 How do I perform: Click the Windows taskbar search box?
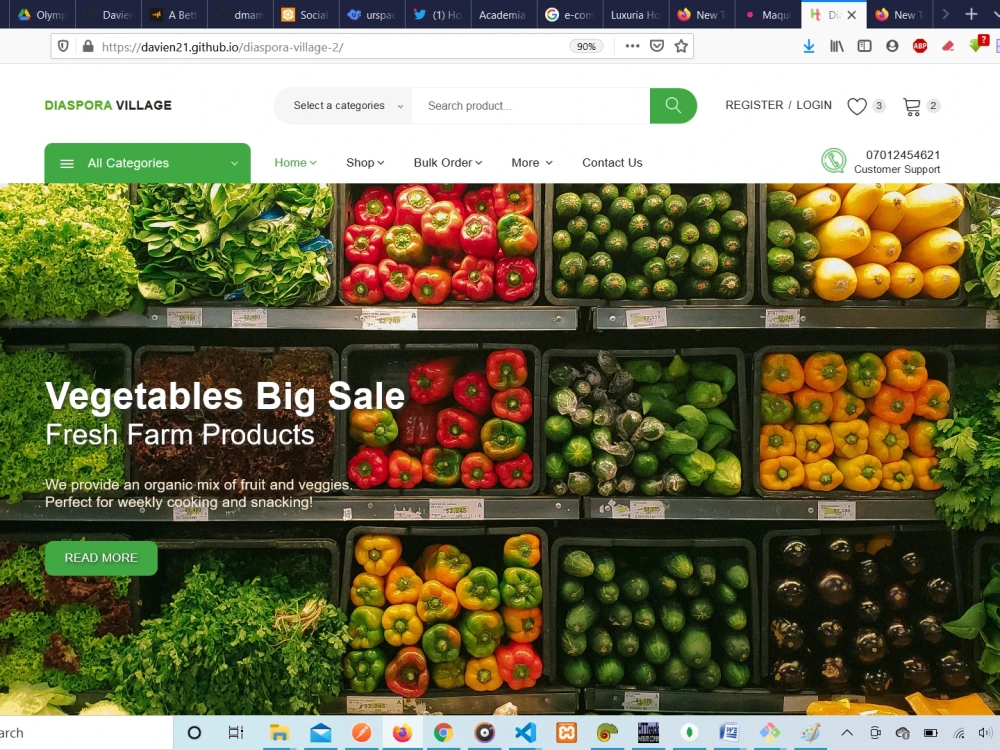coord(86,733)
